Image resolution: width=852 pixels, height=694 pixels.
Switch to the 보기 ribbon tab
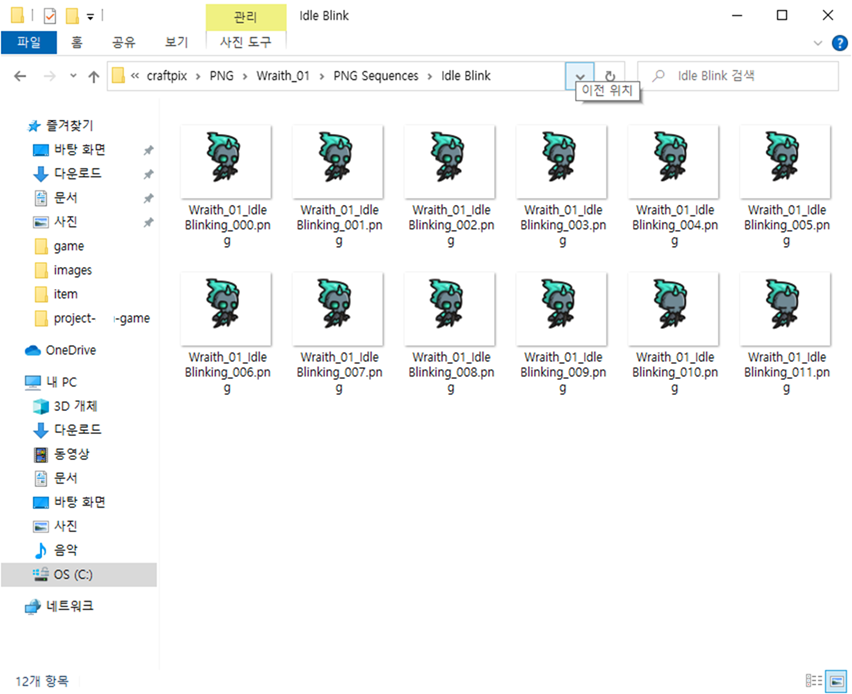coord(176,42)
